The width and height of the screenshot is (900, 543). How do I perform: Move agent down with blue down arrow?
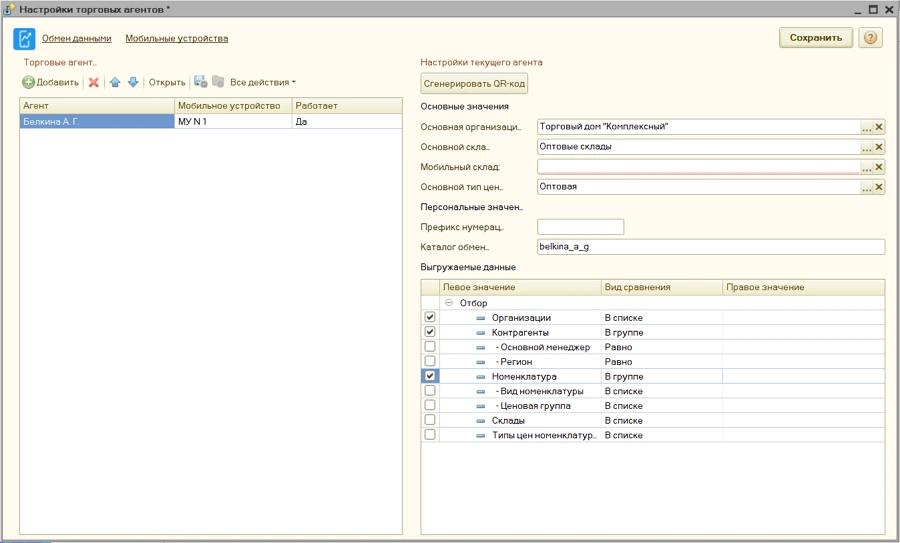(133, 82)
